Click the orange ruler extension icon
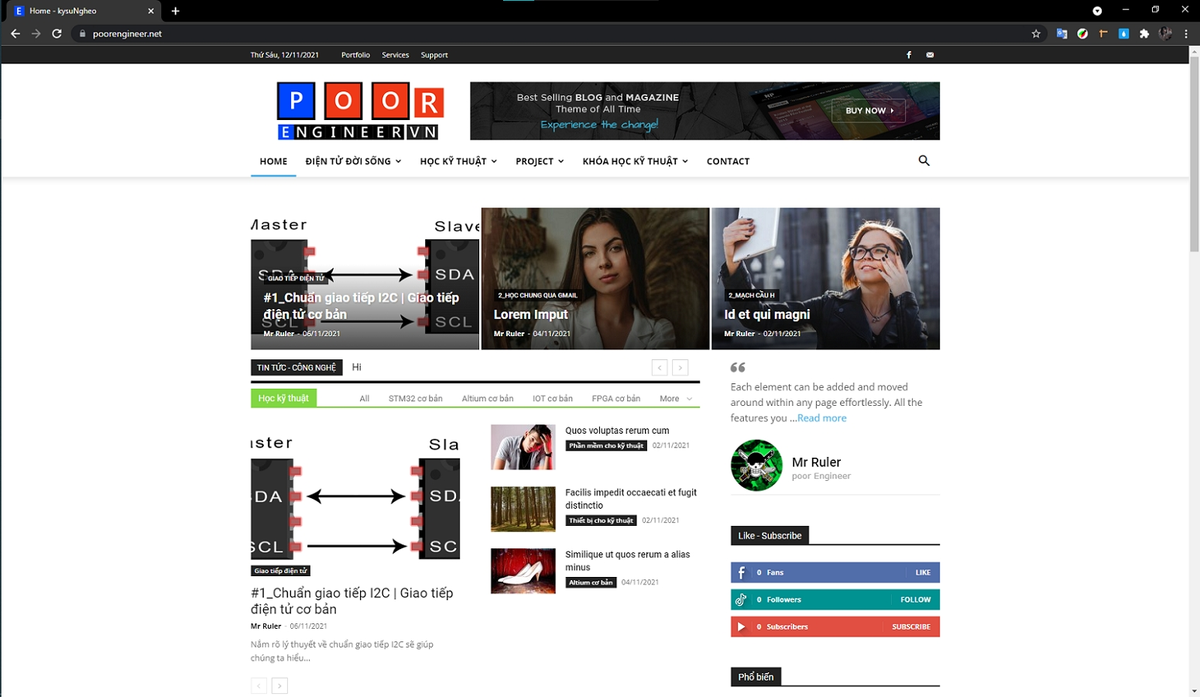The image size is (1200, 697). [x=1103, y=33]
